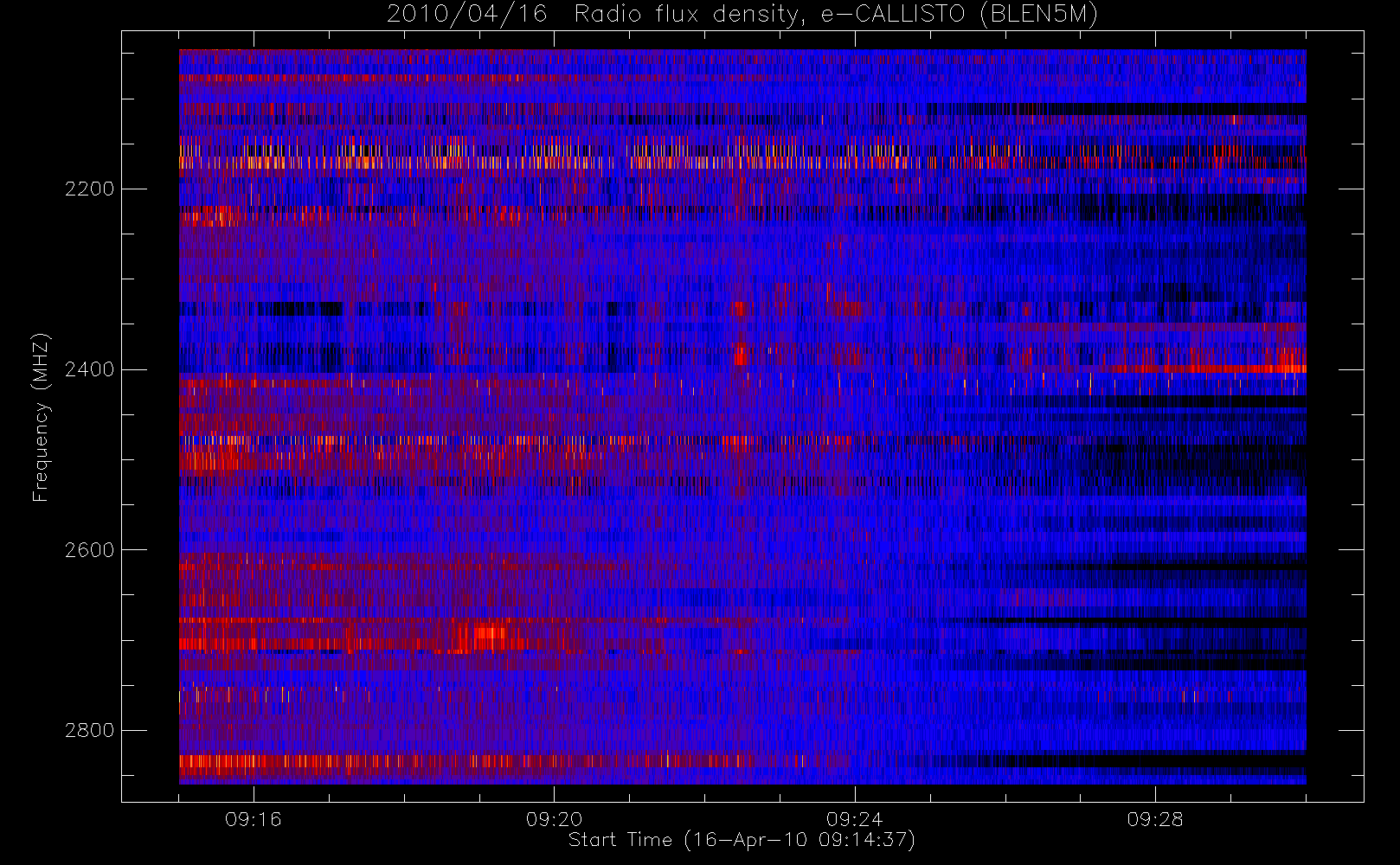
Task: Click the plot title "Radio flux density, e-CALLISTO (BLEN5M)"
Action: pyautogui.click(x=836, y=15)
